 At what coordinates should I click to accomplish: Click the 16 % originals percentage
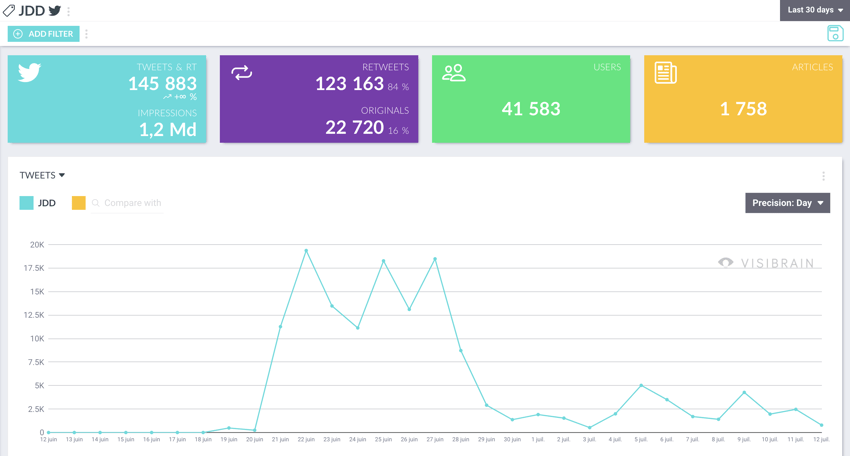(398, 131)
